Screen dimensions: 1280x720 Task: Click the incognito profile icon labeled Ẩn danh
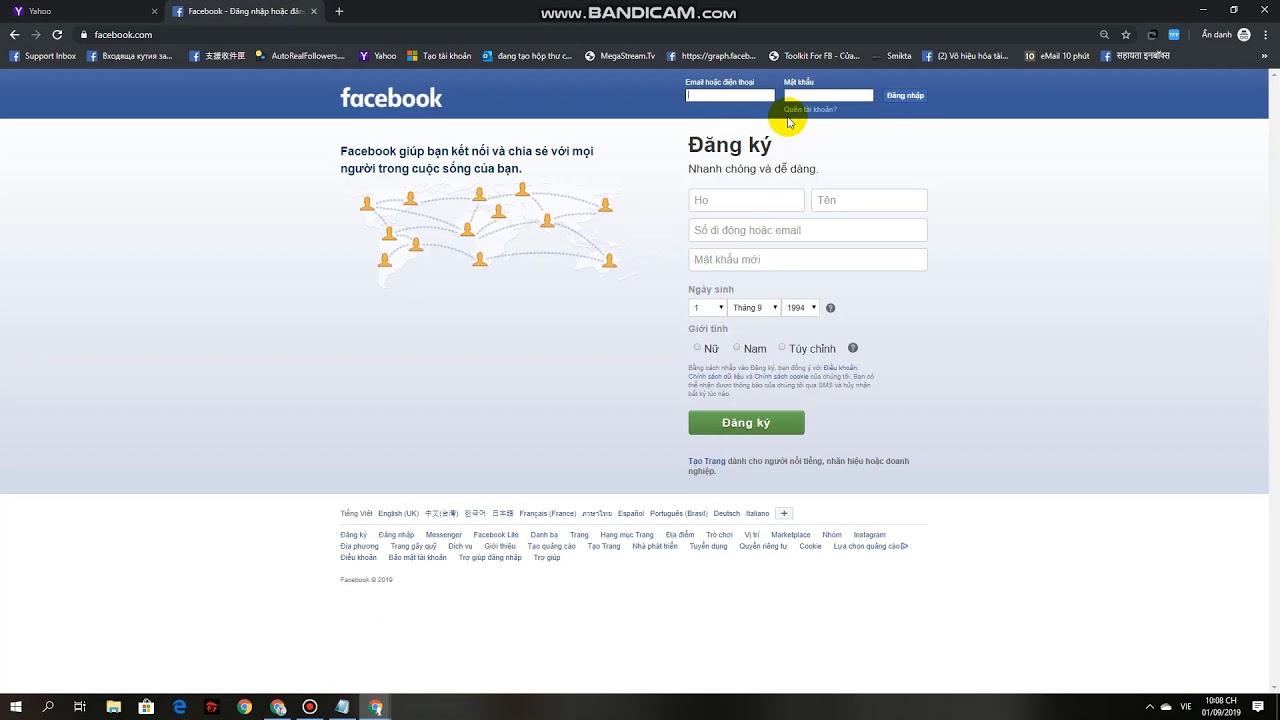(1226, 34)
